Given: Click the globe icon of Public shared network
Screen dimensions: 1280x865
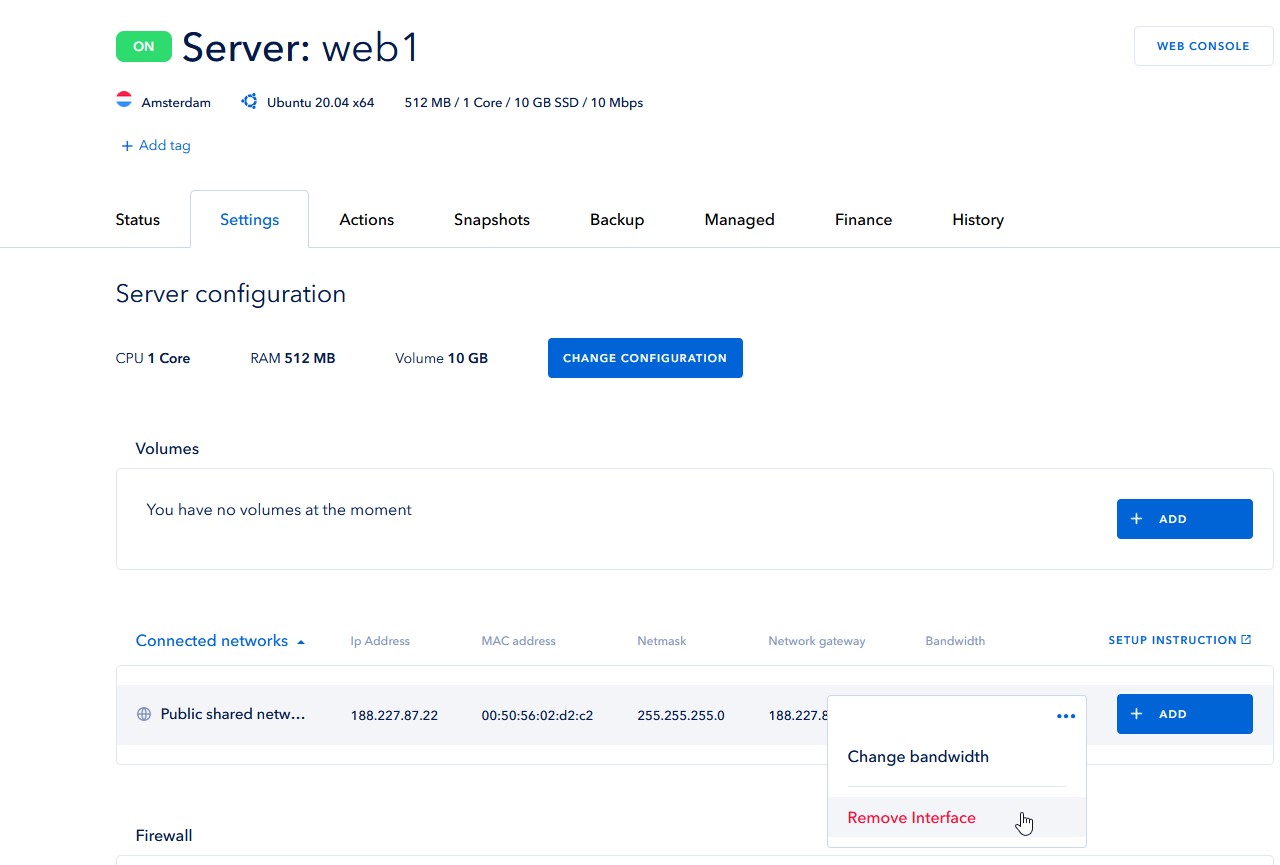Looking at the screenshot, I should coord(144,714).
